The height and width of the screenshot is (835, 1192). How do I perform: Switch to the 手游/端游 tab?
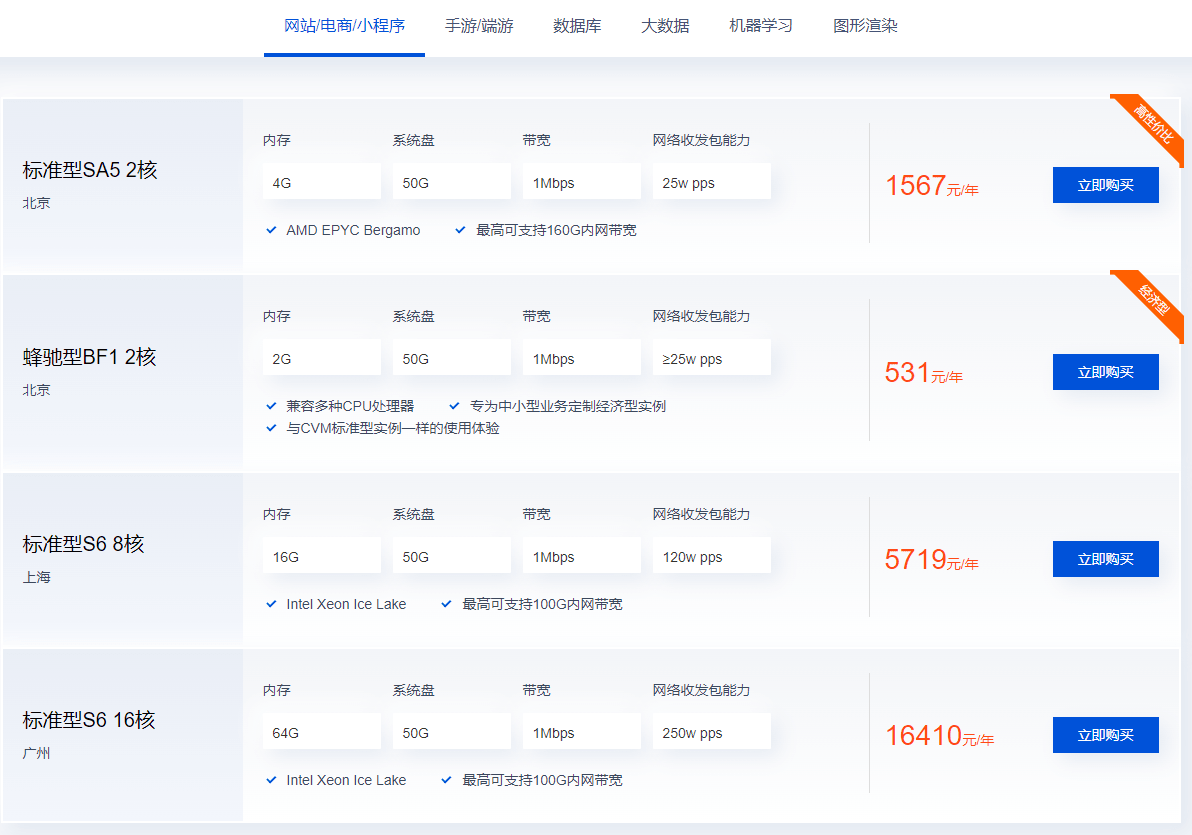(x=479, y=26)
